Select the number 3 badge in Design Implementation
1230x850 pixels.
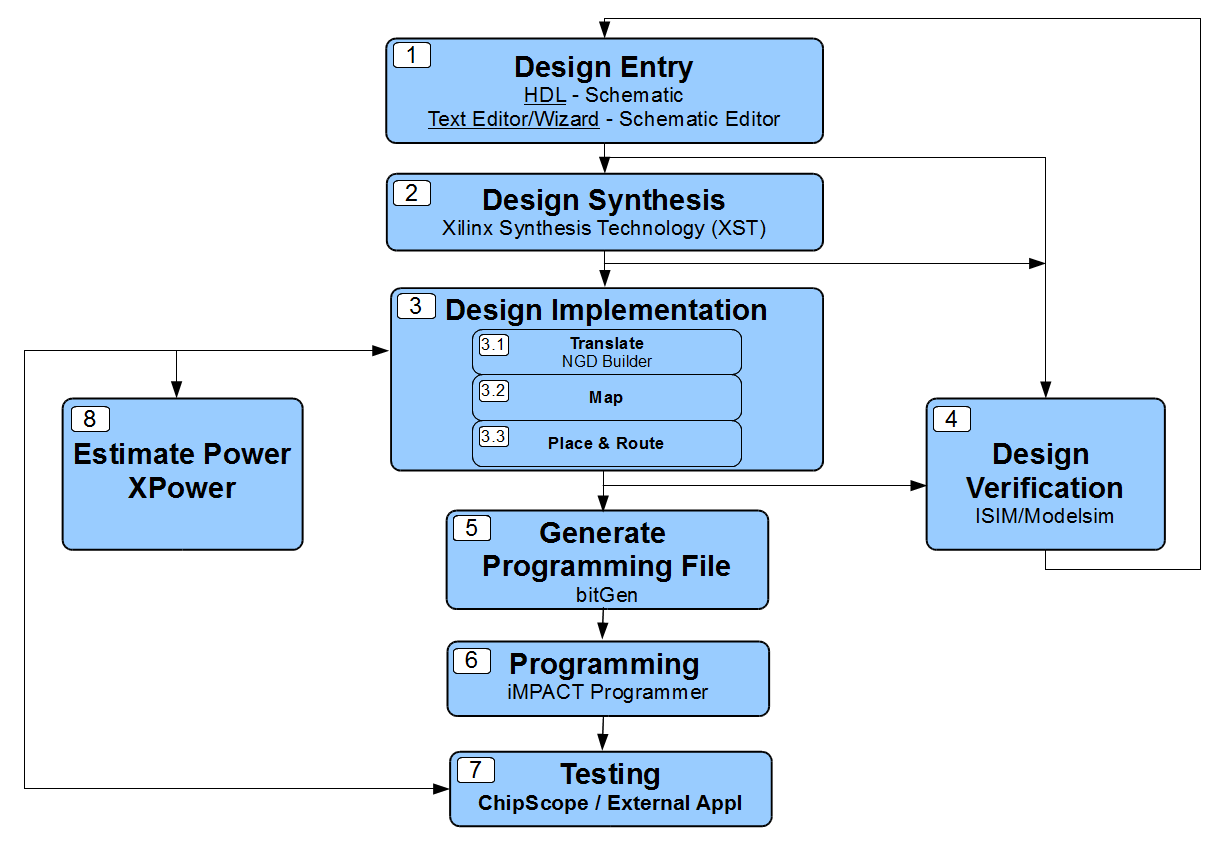coord(416,306)
